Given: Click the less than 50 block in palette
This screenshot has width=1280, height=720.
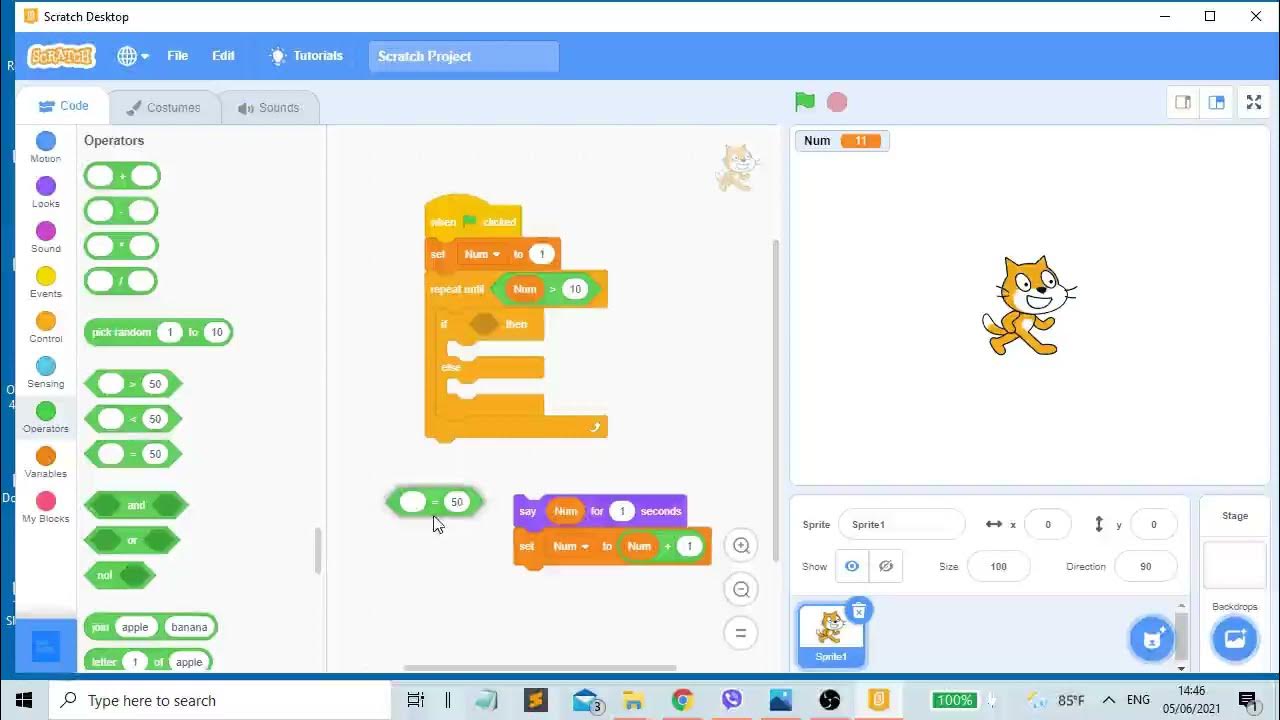Looking at the screenshot, I should (x=133, y=419).
